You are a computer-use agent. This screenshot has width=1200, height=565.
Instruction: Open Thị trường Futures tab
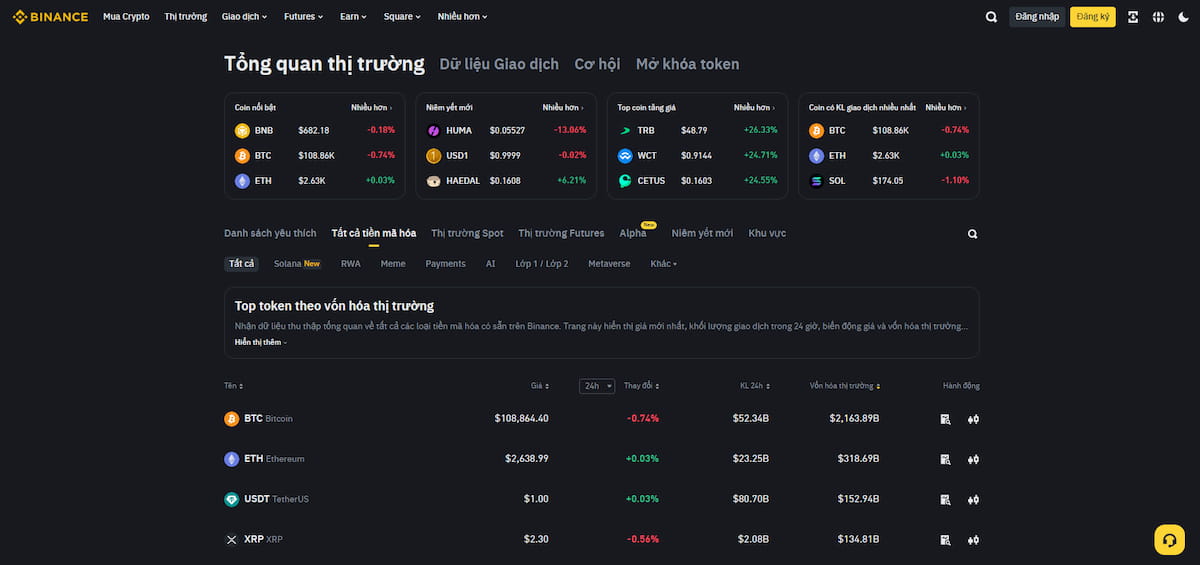pos(561,233)
